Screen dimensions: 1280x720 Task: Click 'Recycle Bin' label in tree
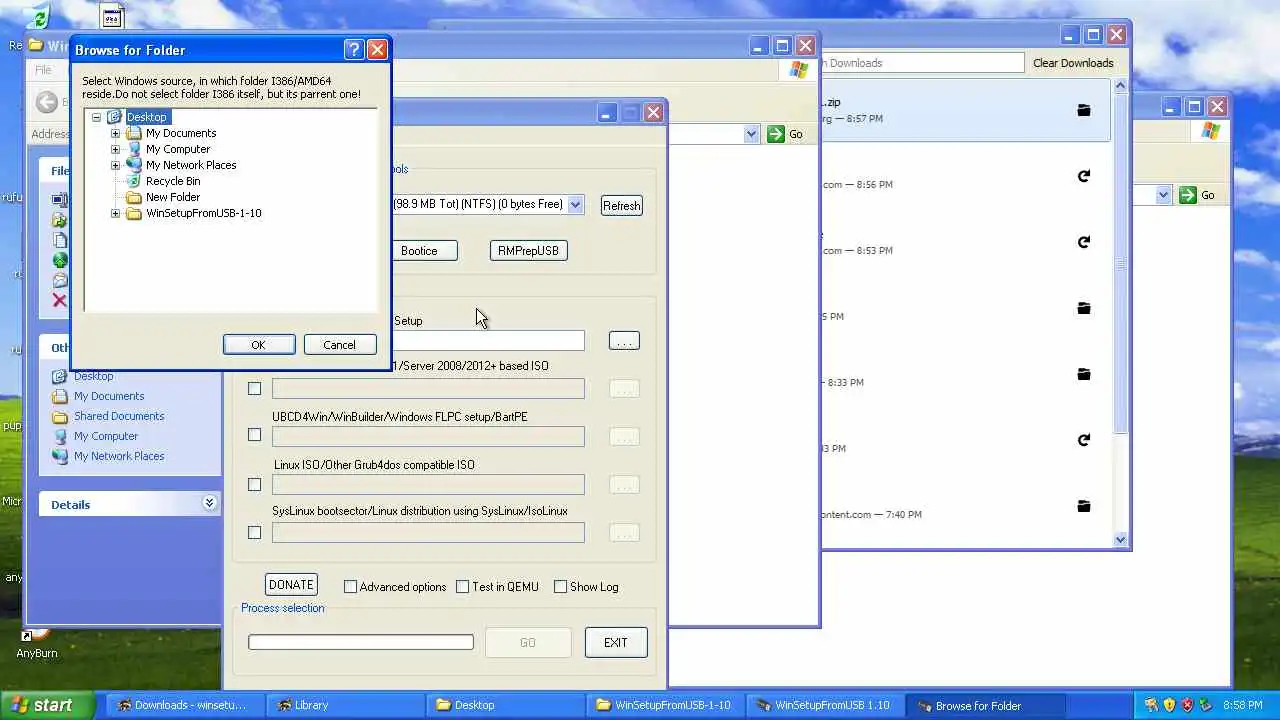173,181
